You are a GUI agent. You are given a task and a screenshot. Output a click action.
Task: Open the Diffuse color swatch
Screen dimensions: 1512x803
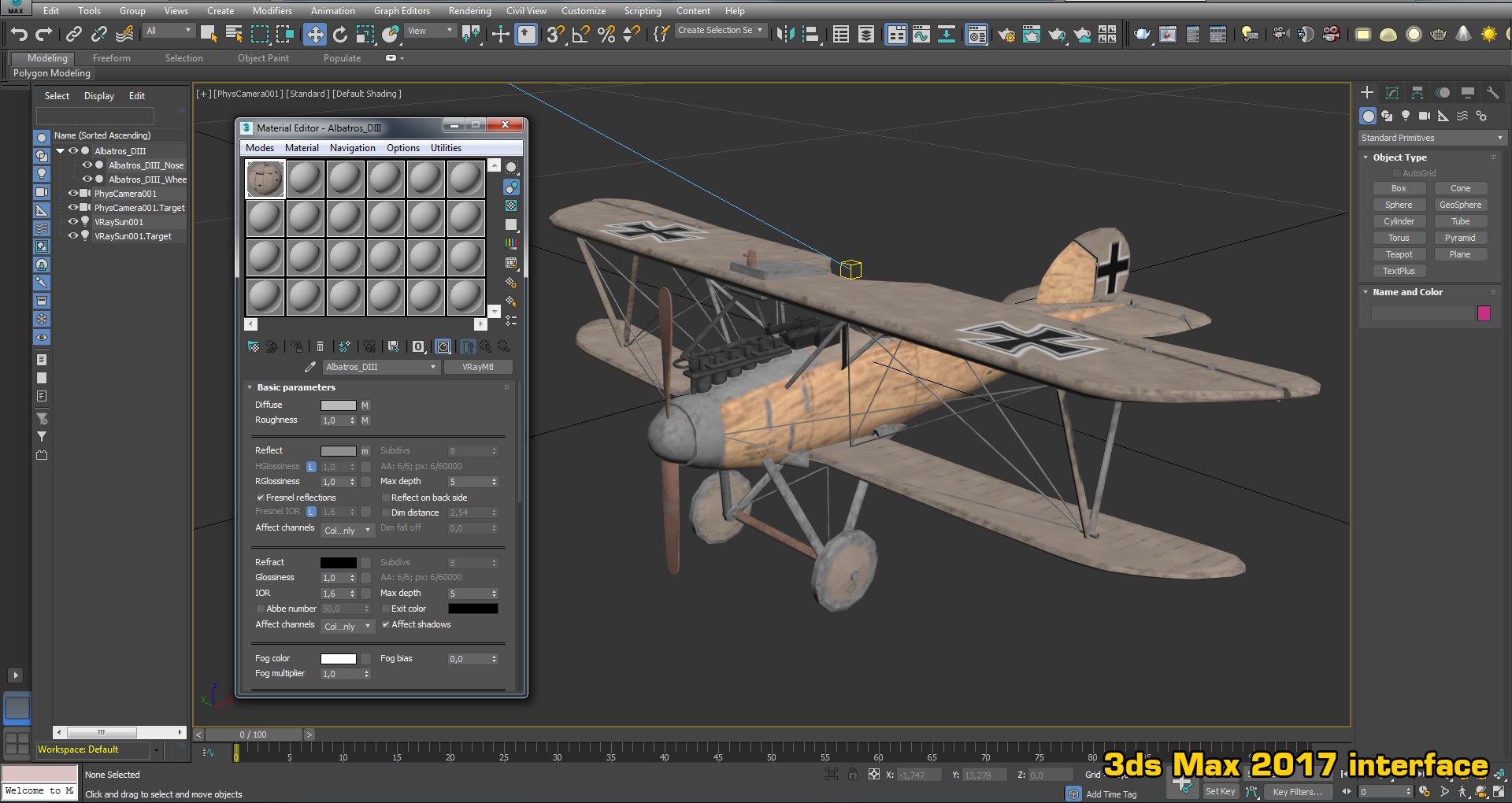[339, 405]
